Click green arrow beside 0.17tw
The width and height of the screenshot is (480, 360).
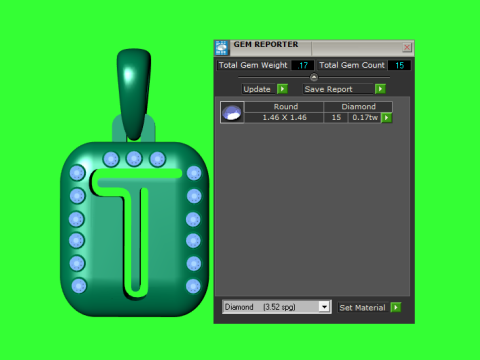point(387,118)
